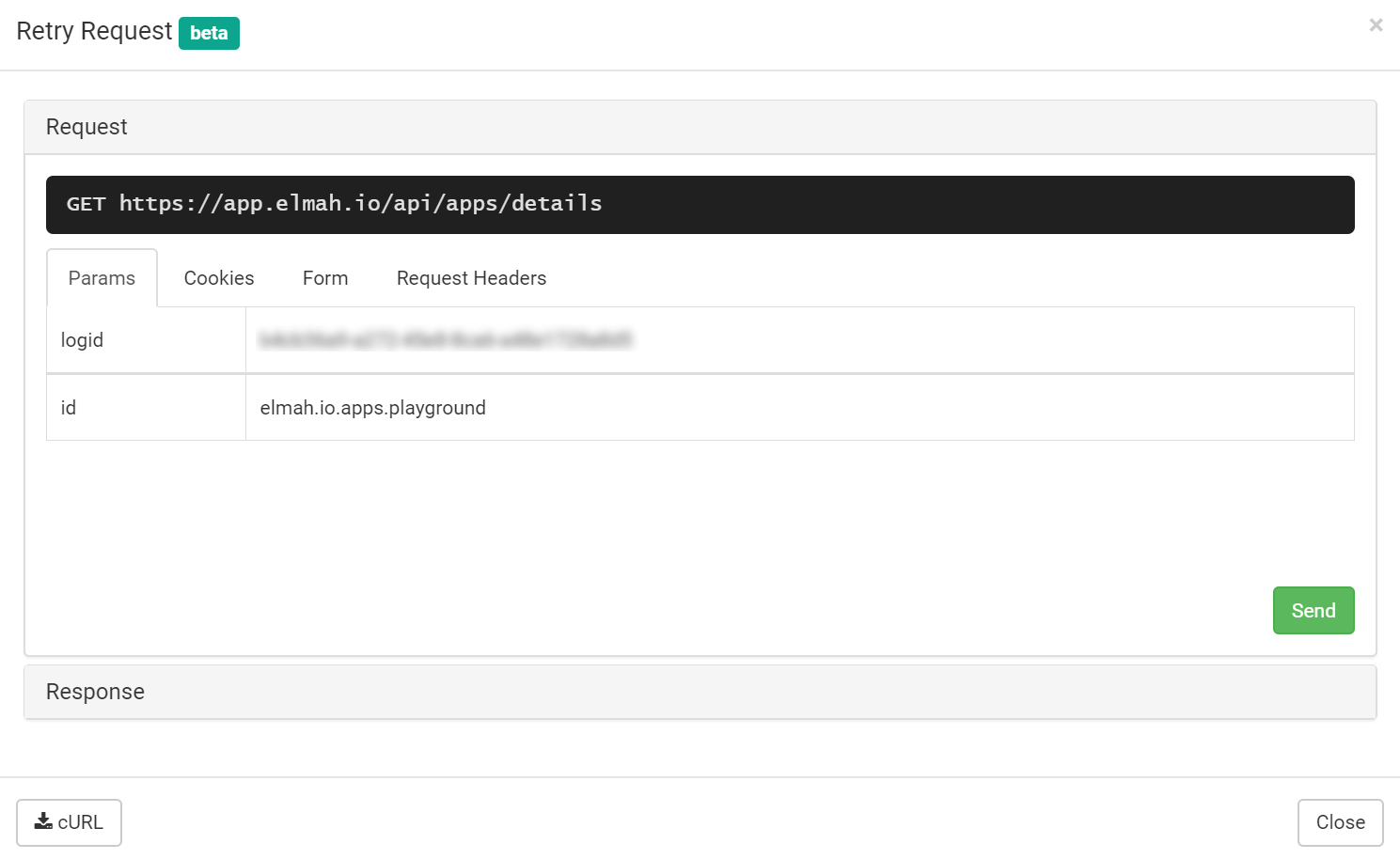Click the logid parameter name cell

(82, 340)
